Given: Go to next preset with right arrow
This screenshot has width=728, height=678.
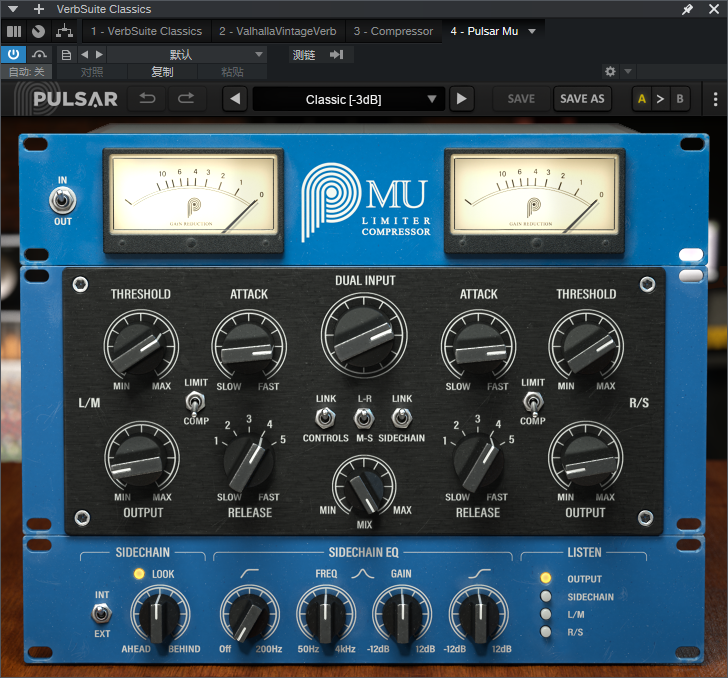Looking at the screenshot, I should click(462, 98).
